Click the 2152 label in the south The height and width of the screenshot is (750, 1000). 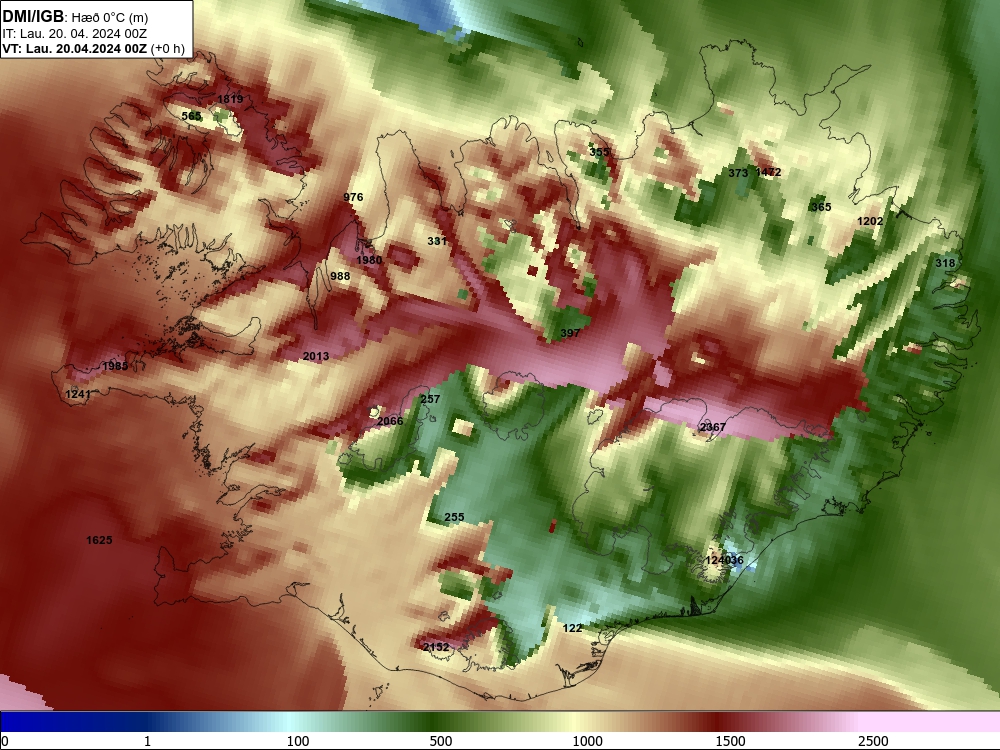(x=436, y=647)
